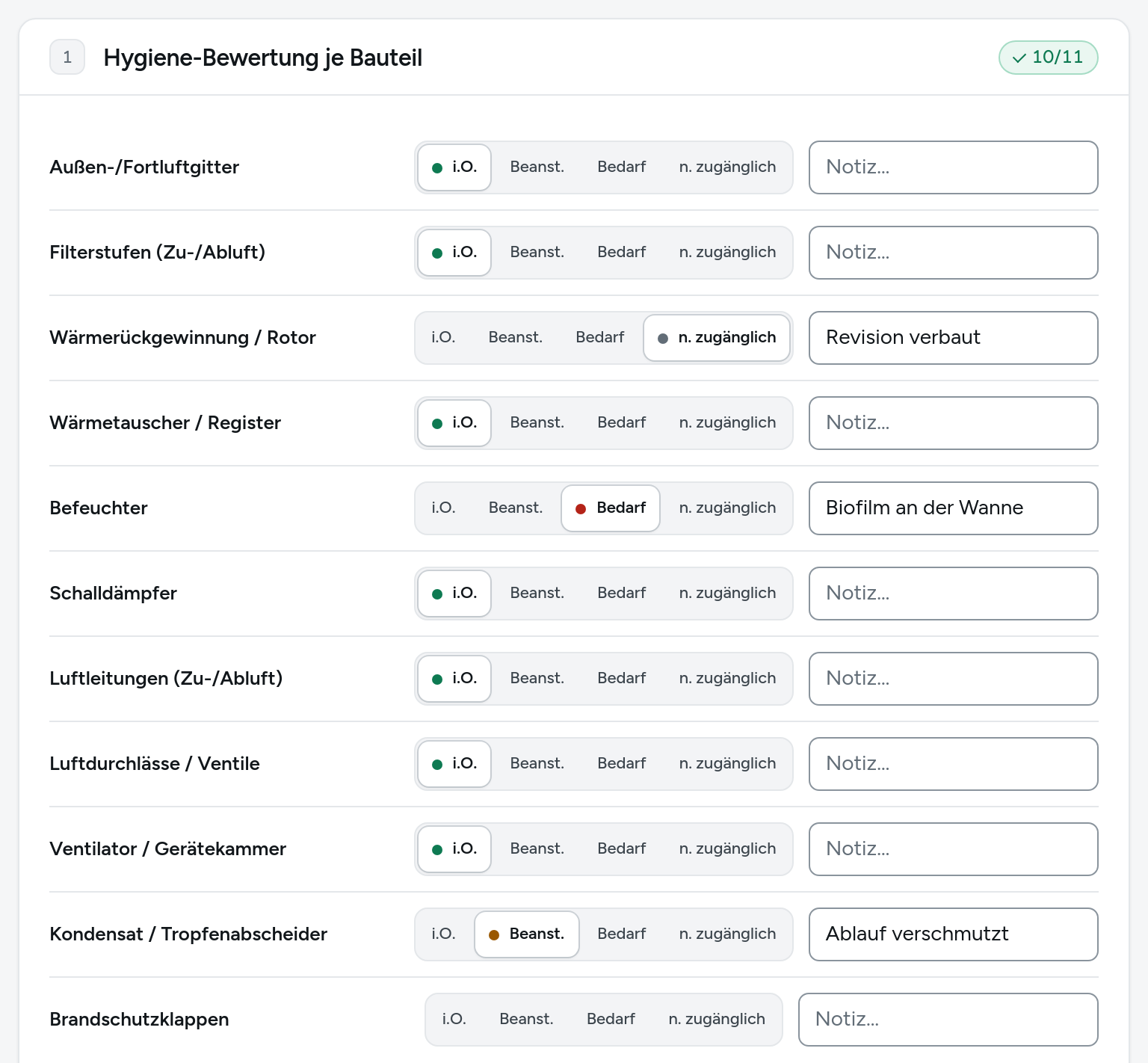Set Luftdurchlässe / Ventile to Bedarf
Screen dimensions: 1148x1063
click(x=622, y=764)
